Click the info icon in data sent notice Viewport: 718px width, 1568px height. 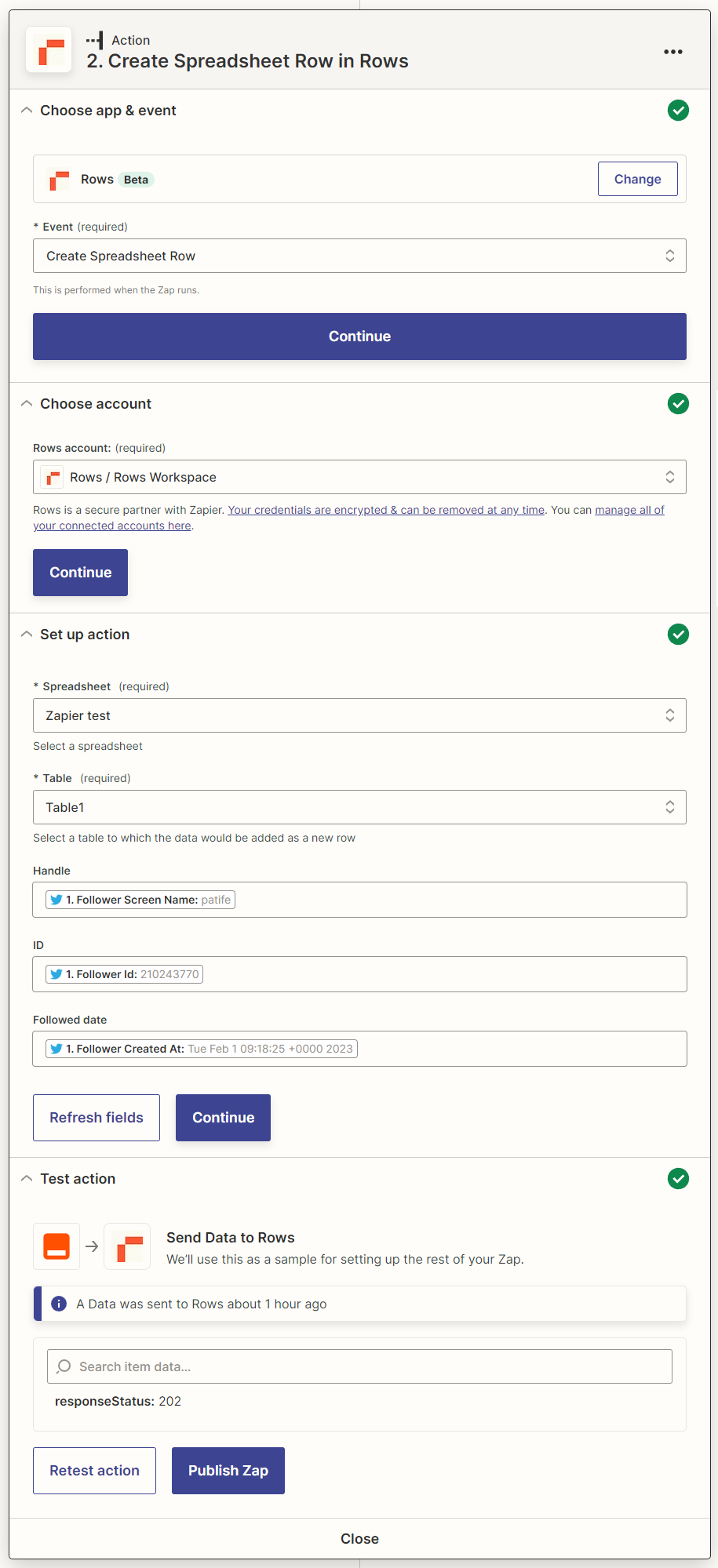(x=59, y=1304)
